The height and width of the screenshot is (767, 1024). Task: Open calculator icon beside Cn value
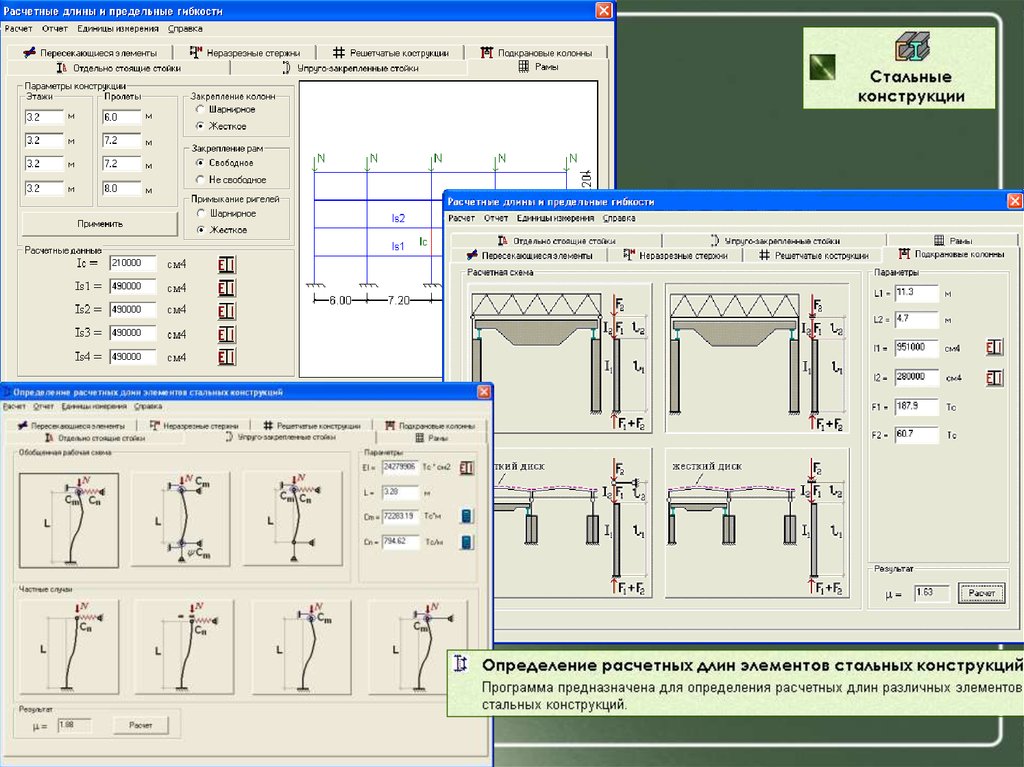(466, 542)
